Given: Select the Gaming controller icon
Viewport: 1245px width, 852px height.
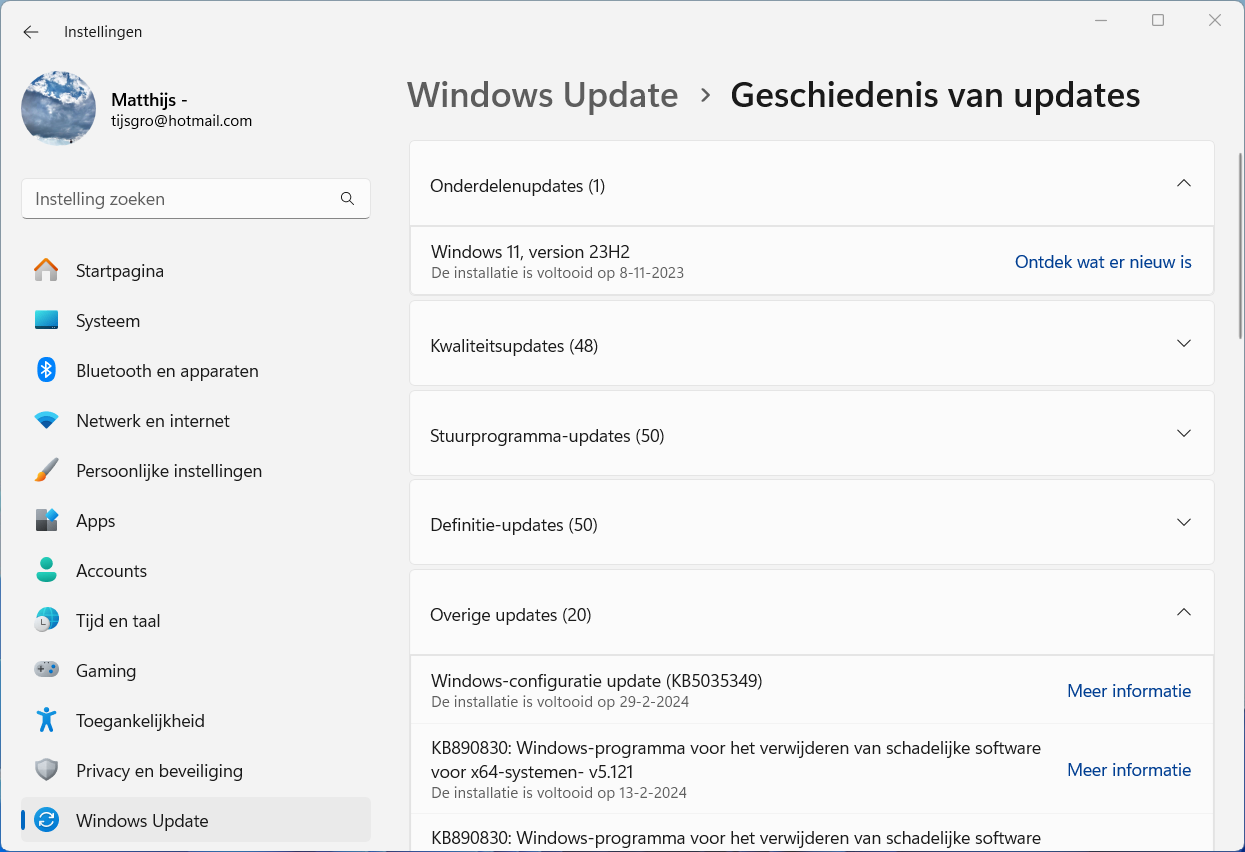Looking at the screenshot, I should 46,671.
